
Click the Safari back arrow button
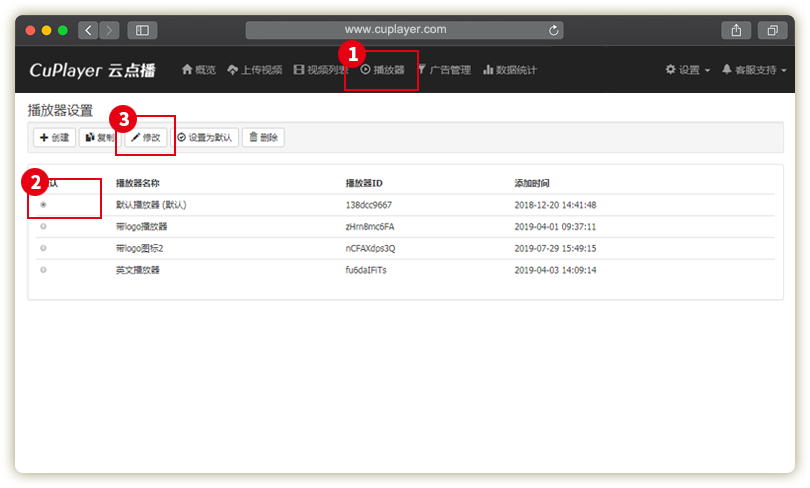(88, 30)
